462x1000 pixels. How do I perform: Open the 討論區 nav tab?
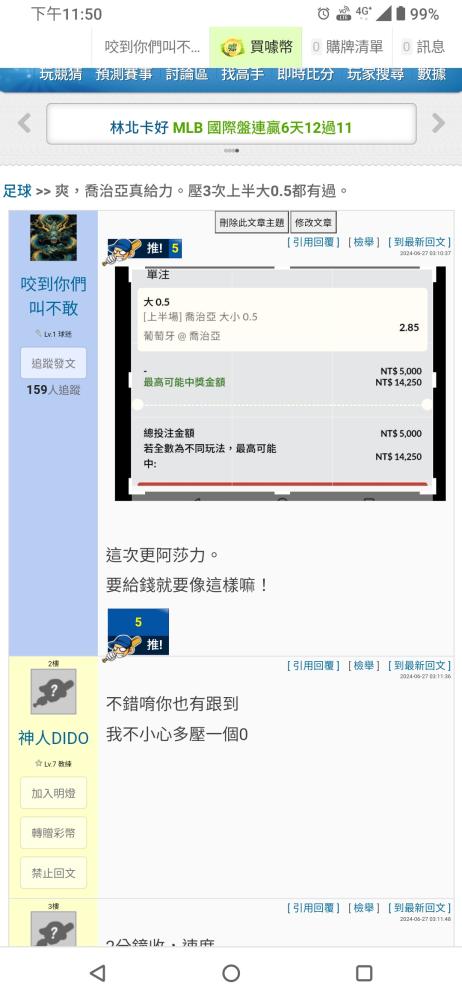(186, 74)
